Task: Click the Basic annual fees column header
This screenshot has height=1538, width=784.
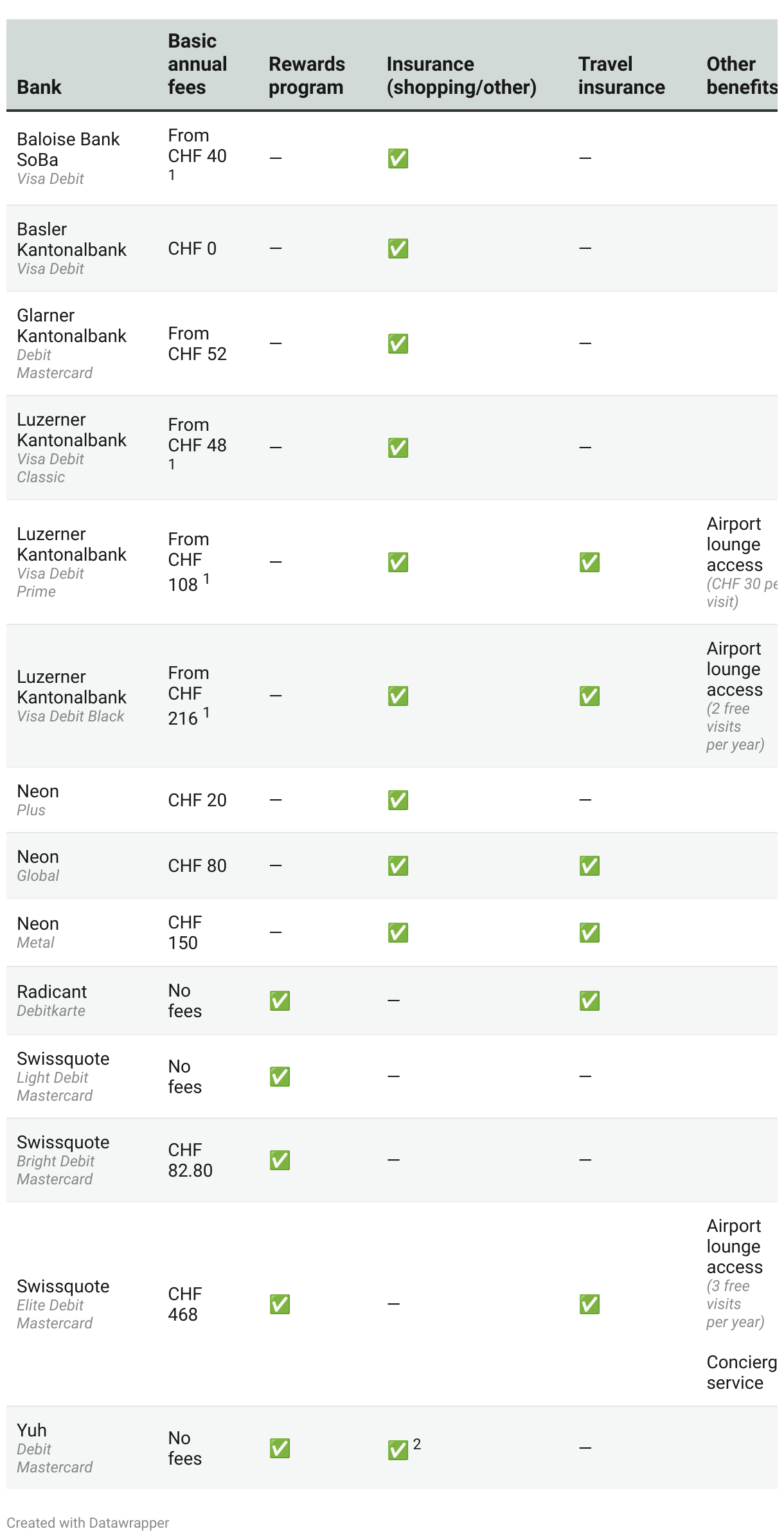Action: pyautogui.click(x=197, y=64)
